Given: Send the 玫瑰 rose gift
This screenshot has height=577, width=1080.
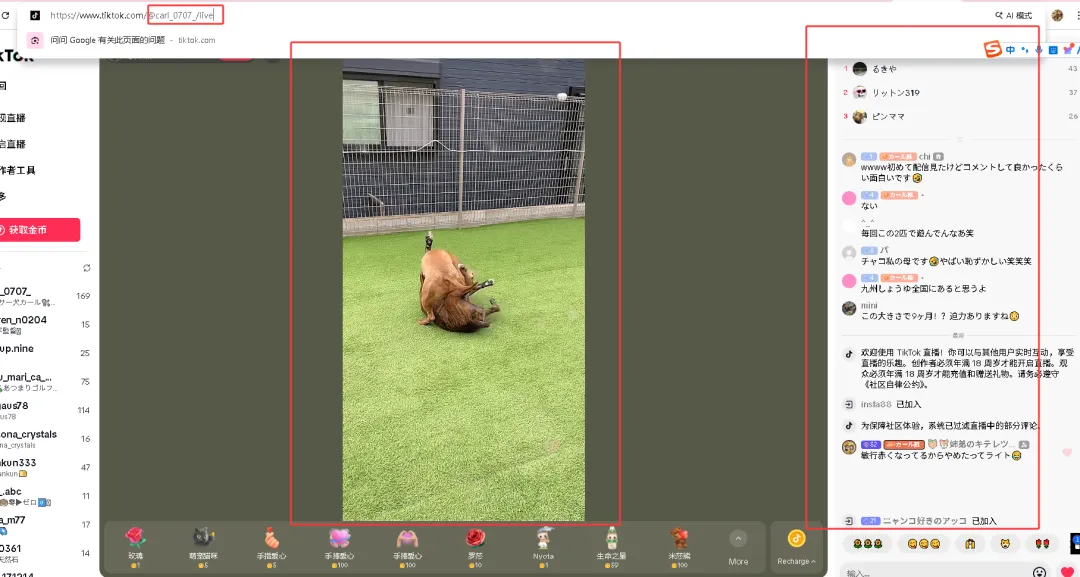Looking at the screenshot, I should [136, 547].
